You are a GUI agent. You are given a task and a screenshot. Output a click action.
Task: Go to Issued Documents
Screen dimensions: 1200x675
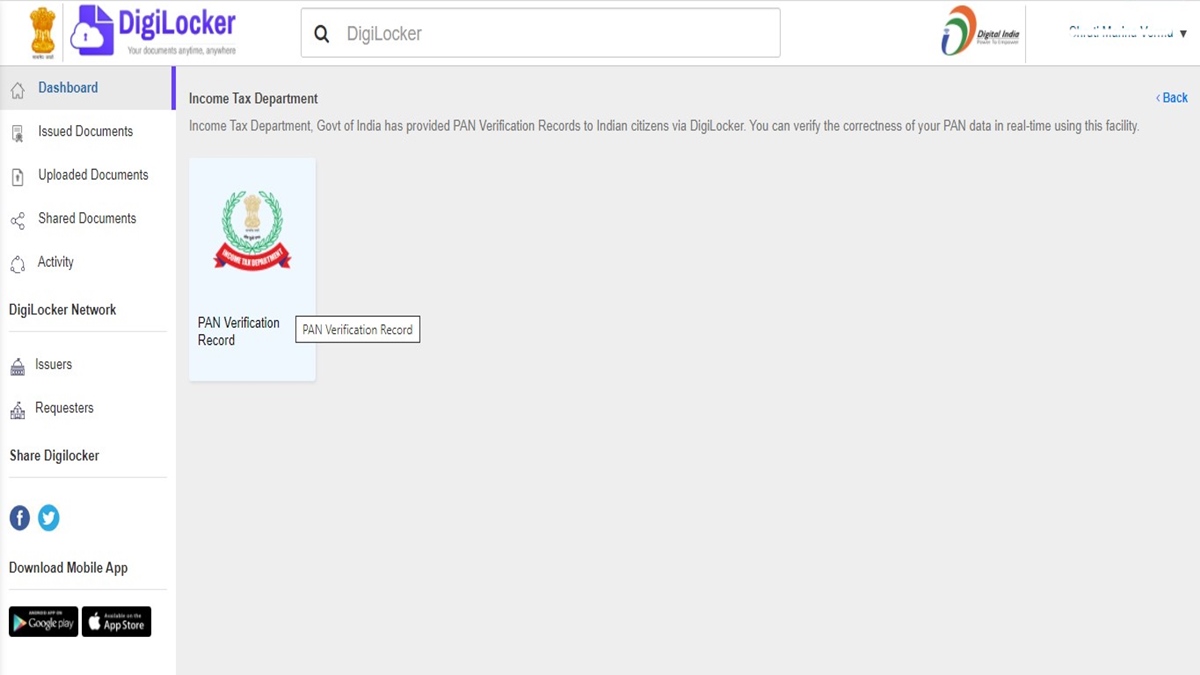[x=88, y=131]
